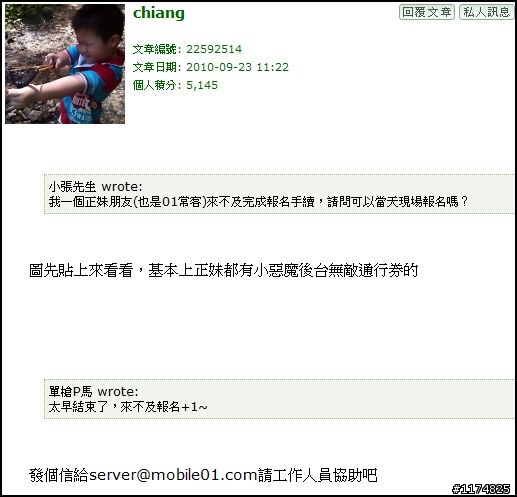The width and height of the screenshot is (517, 497).
Task: Click the score value 5,145
Action: coord(202,85)
